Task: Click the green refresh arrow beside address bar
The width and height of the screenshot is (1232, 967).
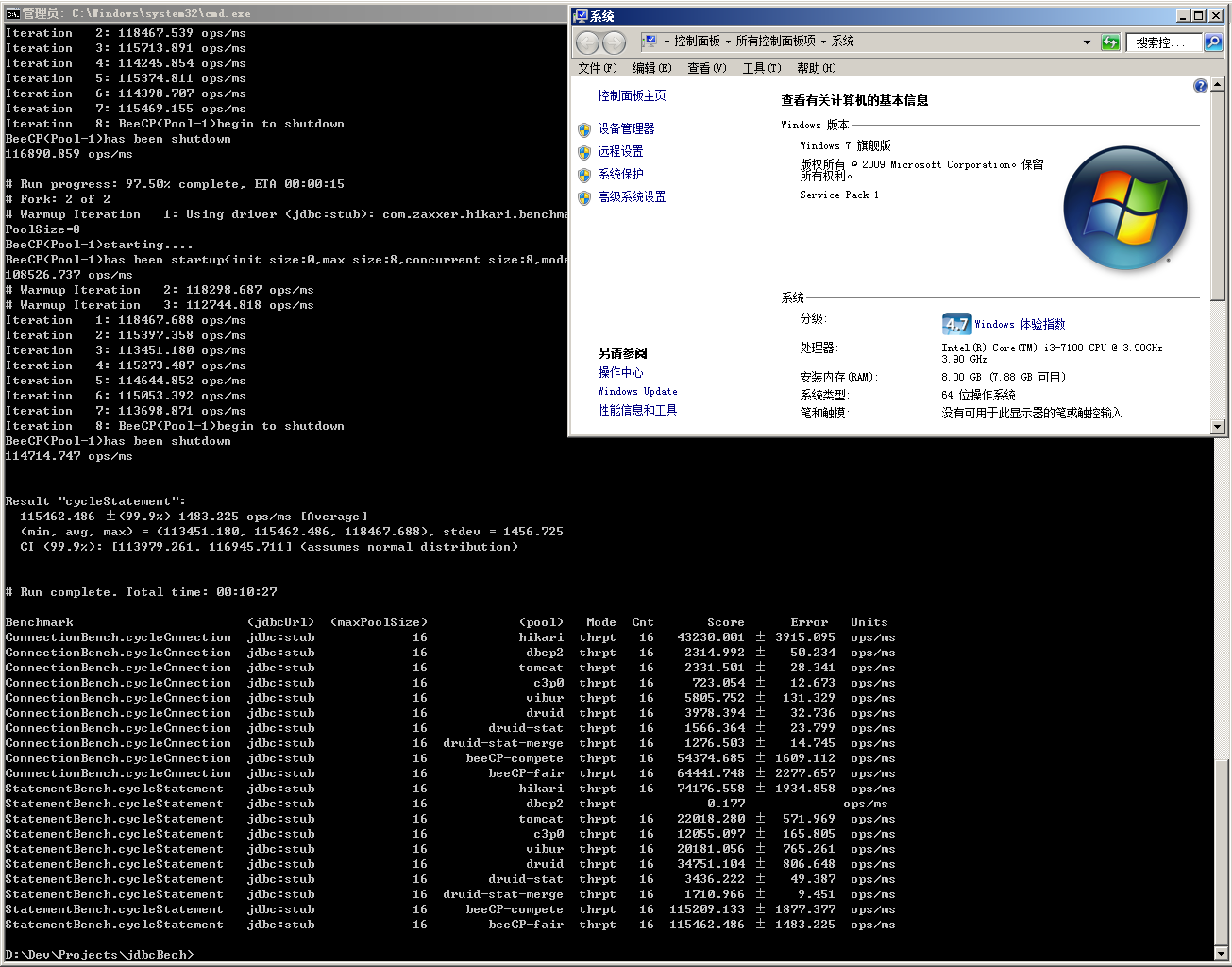Action: pyautogui.click(x=1110, y=42)
